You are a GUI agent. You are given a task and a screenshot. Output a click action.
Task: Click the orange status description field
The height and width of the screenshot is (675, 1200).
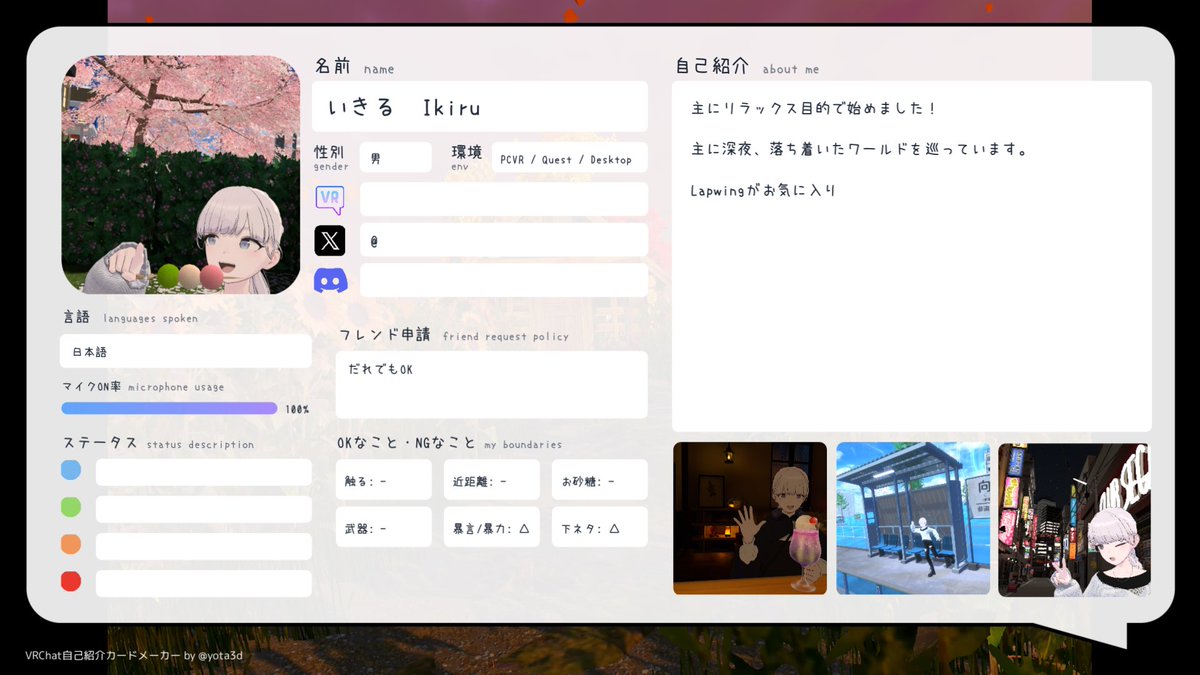pos(204,546)
